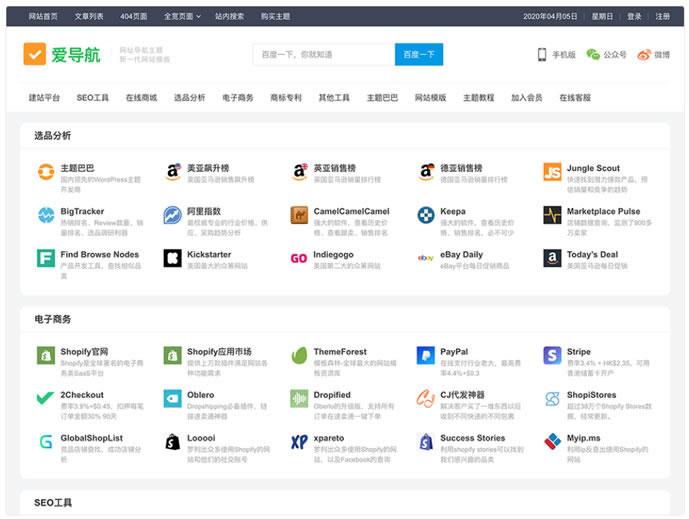Open the Jungle Scout JS icon
The height and width of the screenshot is (519, 689).
pos(552,172)
